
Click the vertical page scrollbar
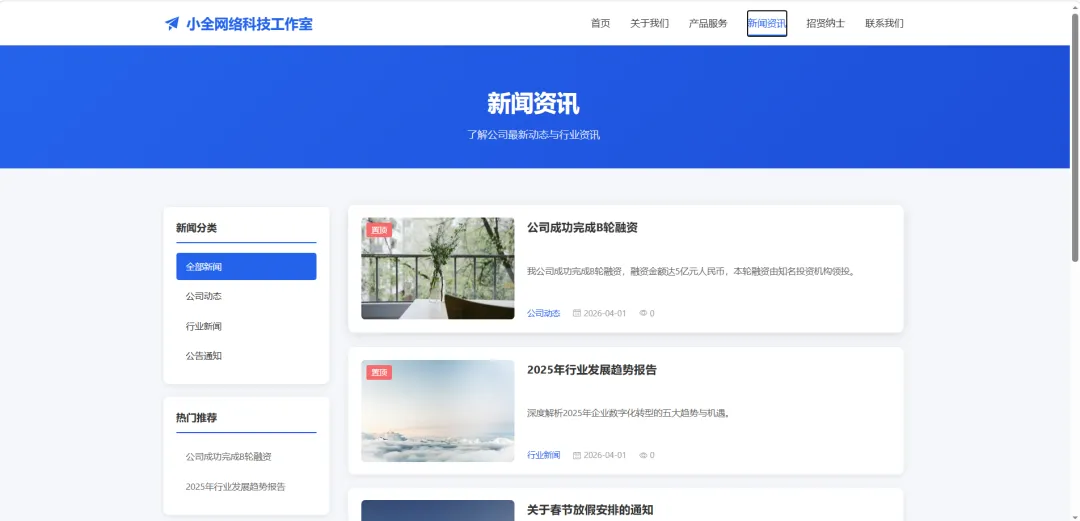pyautogui.click(x=1074, y=138)
